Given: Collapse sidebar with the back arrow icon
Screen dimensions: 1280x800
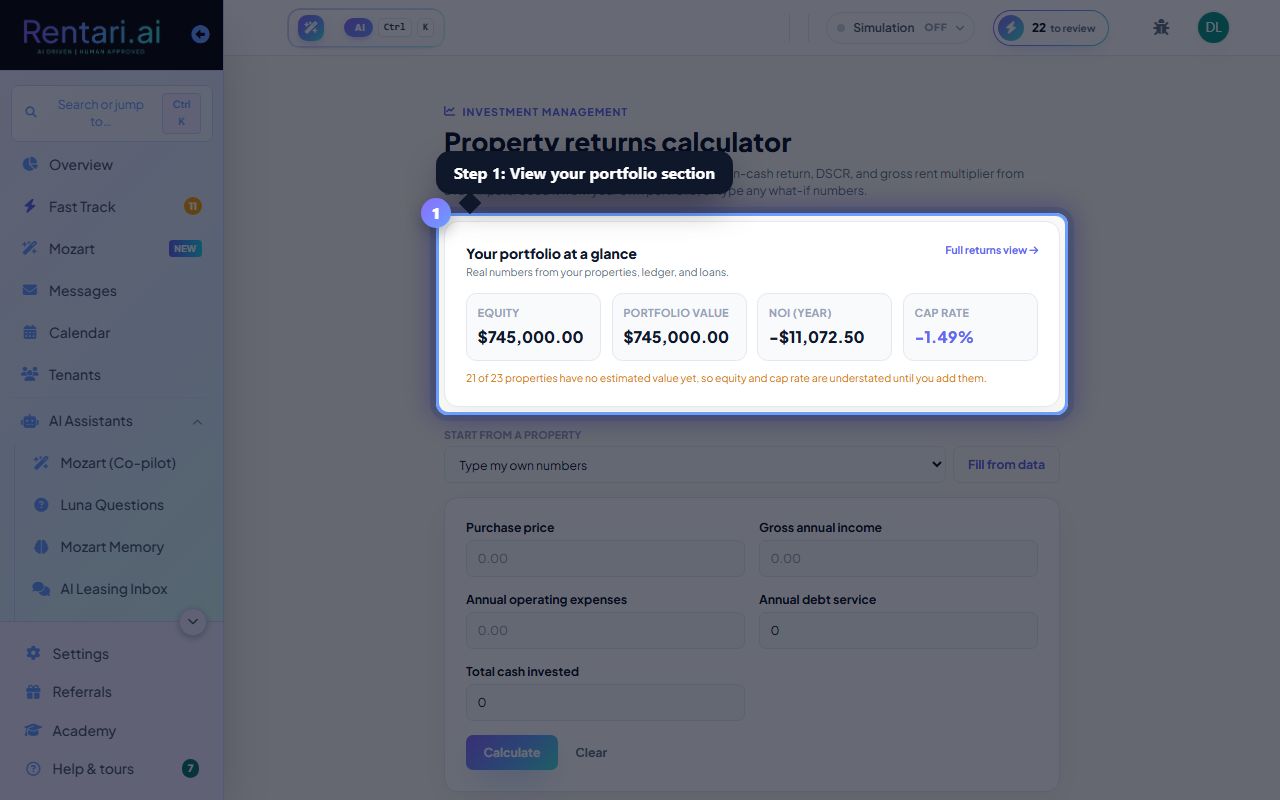Looking at the screenshot, I should 200,34.
